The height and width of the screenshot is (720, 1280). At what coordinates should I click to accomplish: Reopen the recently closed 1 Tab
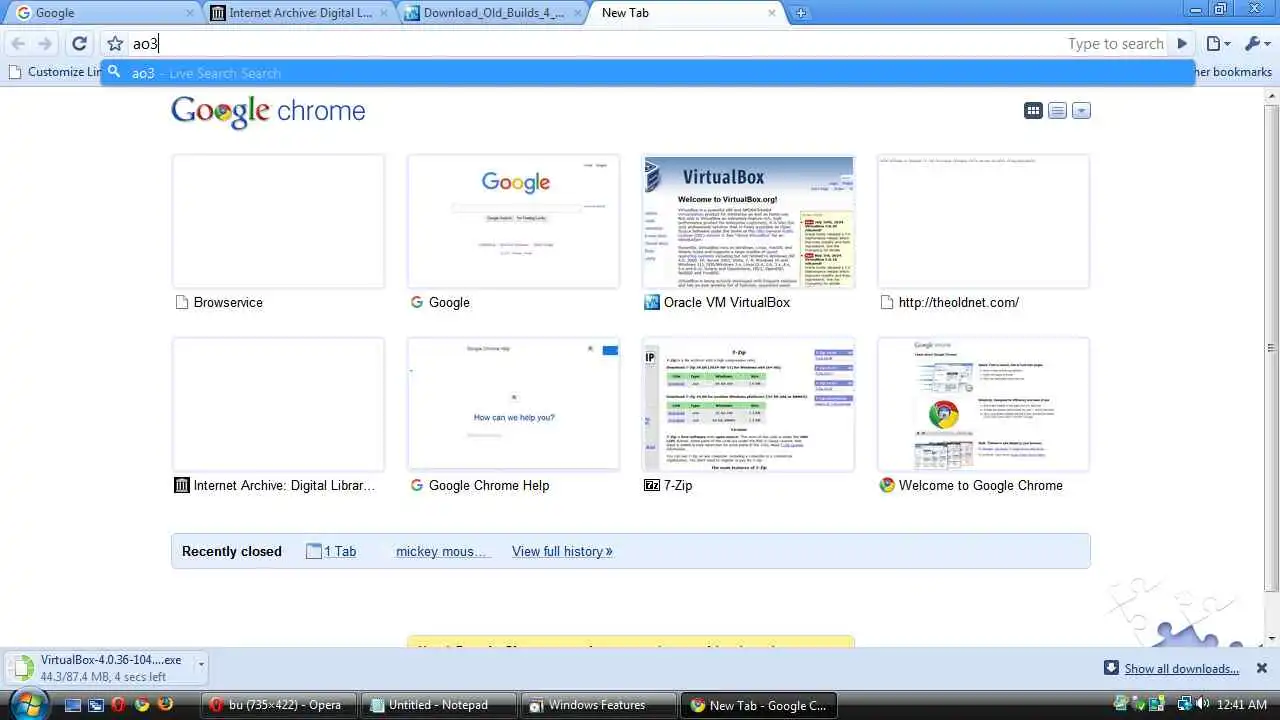pyautogui.click(x=331, y=551)
